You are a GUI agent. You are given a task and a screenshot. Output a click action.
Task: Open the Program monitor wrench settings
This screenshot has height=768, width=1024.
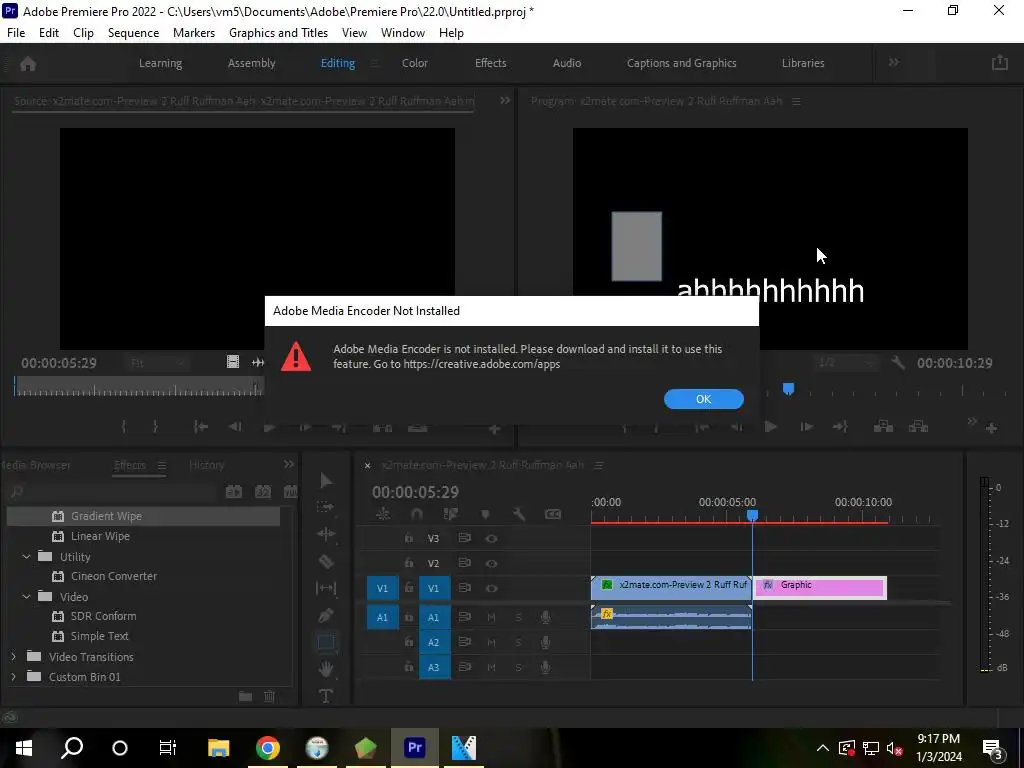click(898, 362)
